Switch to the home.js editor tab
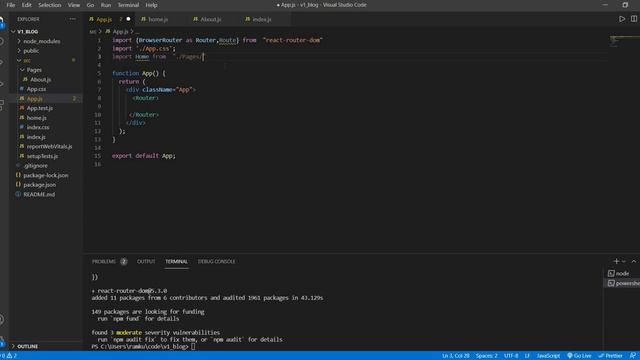 coord(158,19)
